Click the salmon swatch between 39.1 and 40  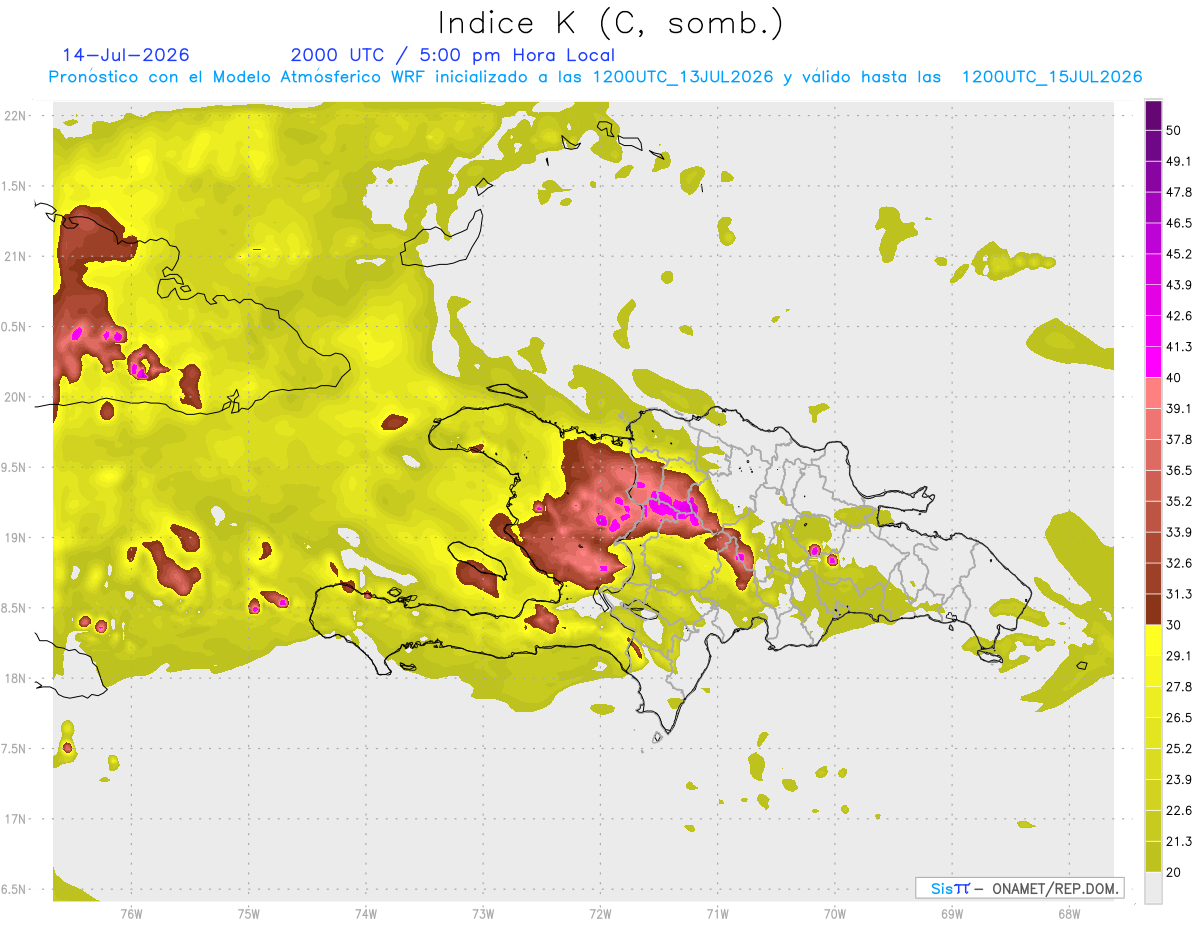coord(1154,392)
